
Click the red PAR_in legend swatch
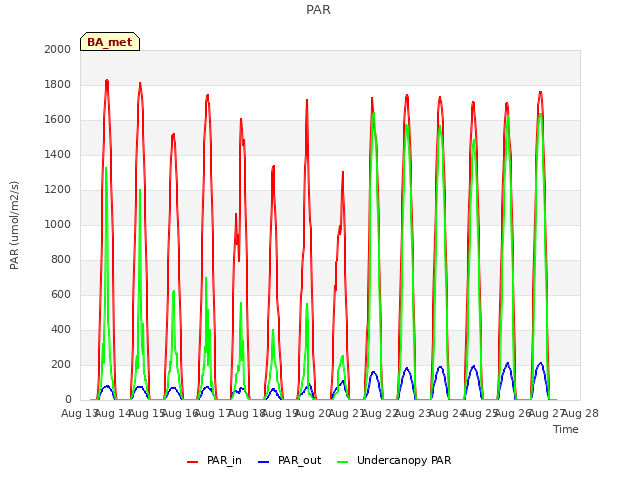tap(192, 462)
